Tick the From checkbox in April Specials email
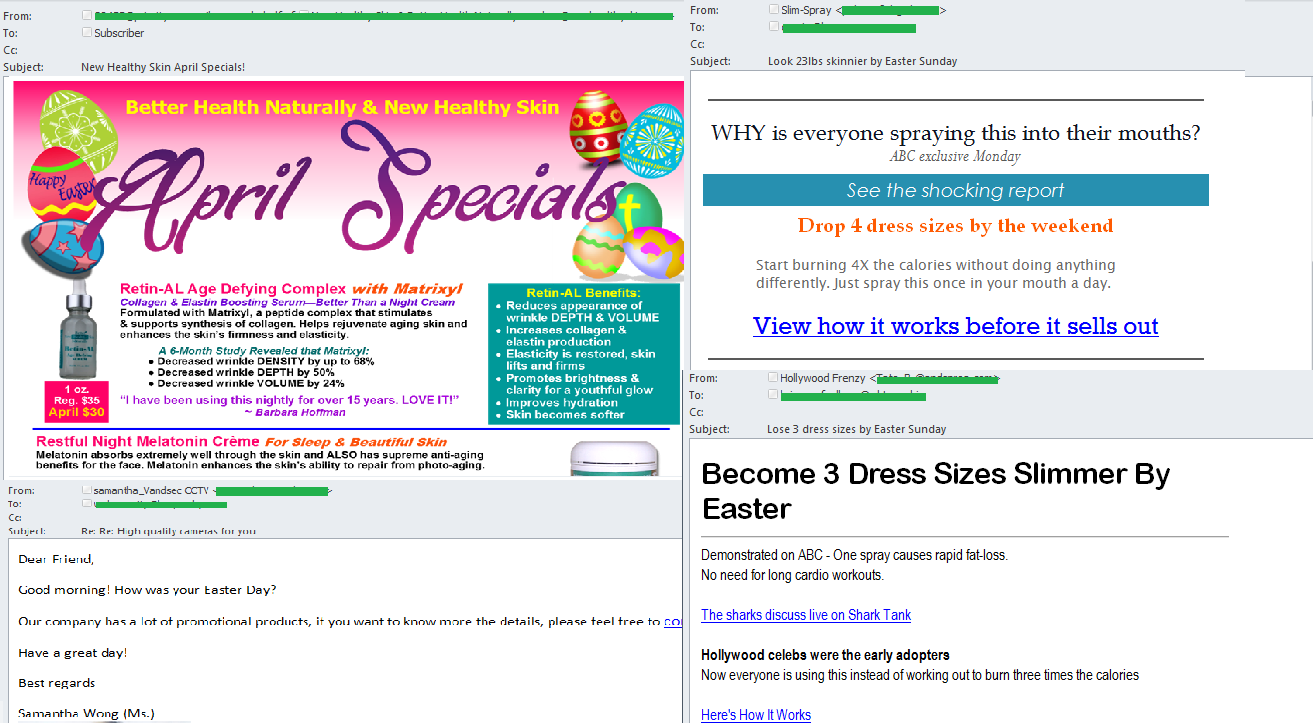This screenshot has width=1313, height=723. (x=87, y=16)
